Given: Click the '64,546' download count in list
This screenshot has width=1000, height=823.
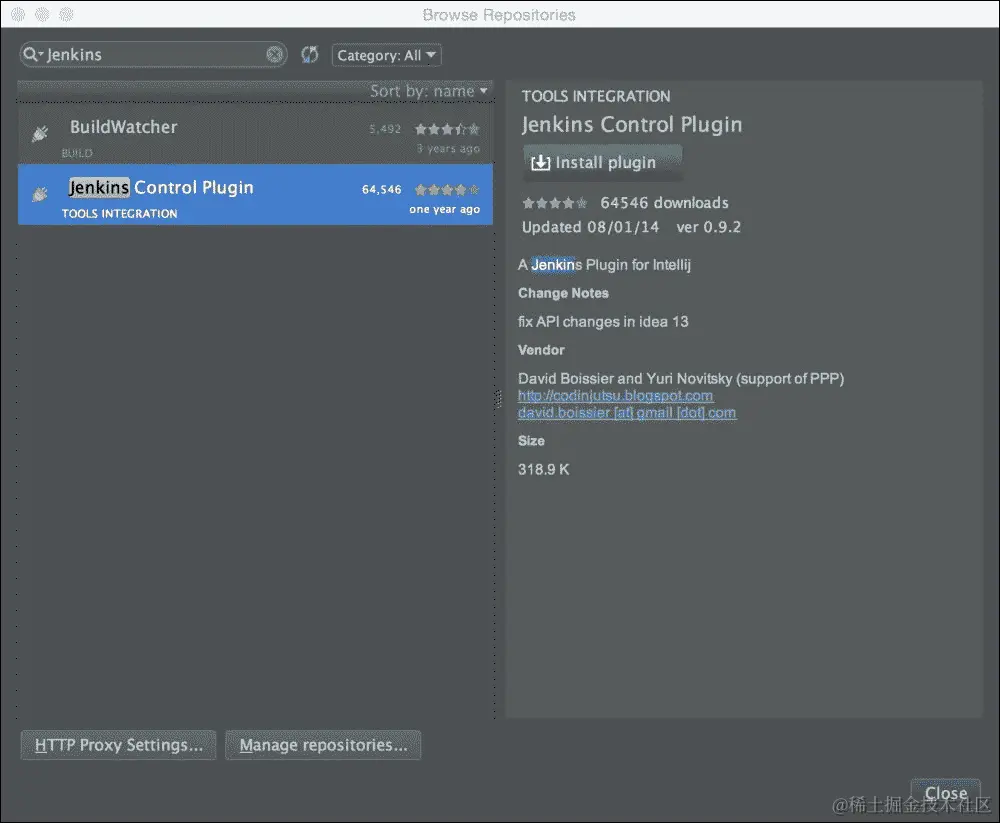Looking at the screenshot, I should coord(381,189).
